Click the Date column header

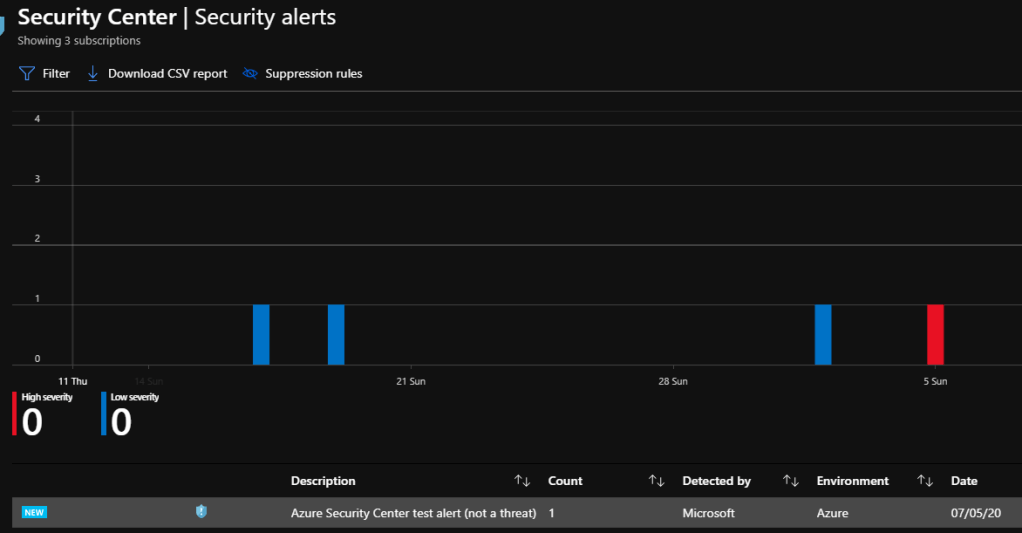(x=964, y=481)
